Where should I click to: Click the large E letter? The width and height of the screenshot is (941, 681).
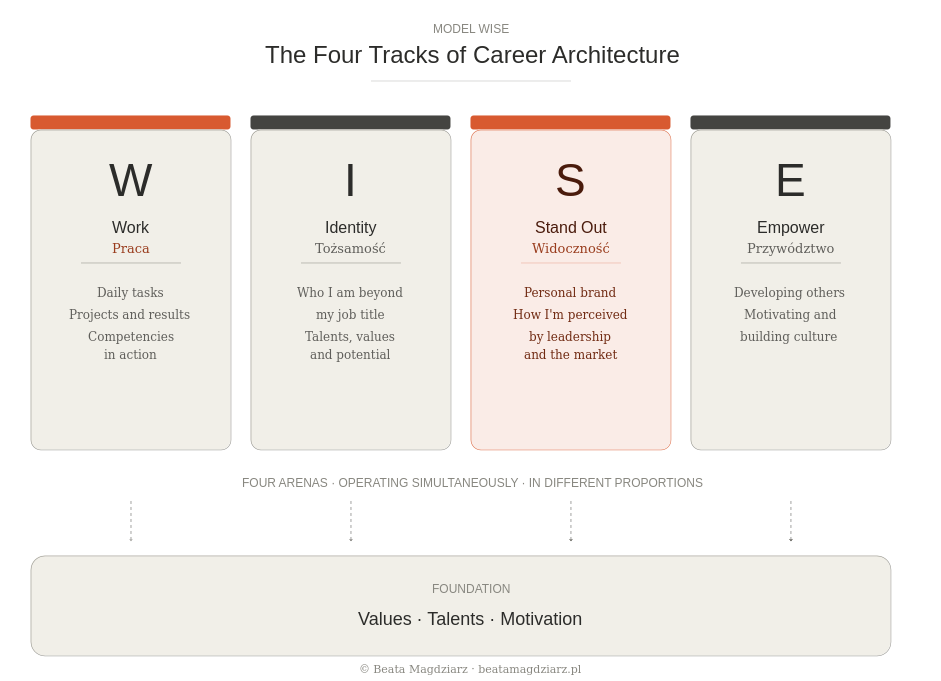pos(790,180)
